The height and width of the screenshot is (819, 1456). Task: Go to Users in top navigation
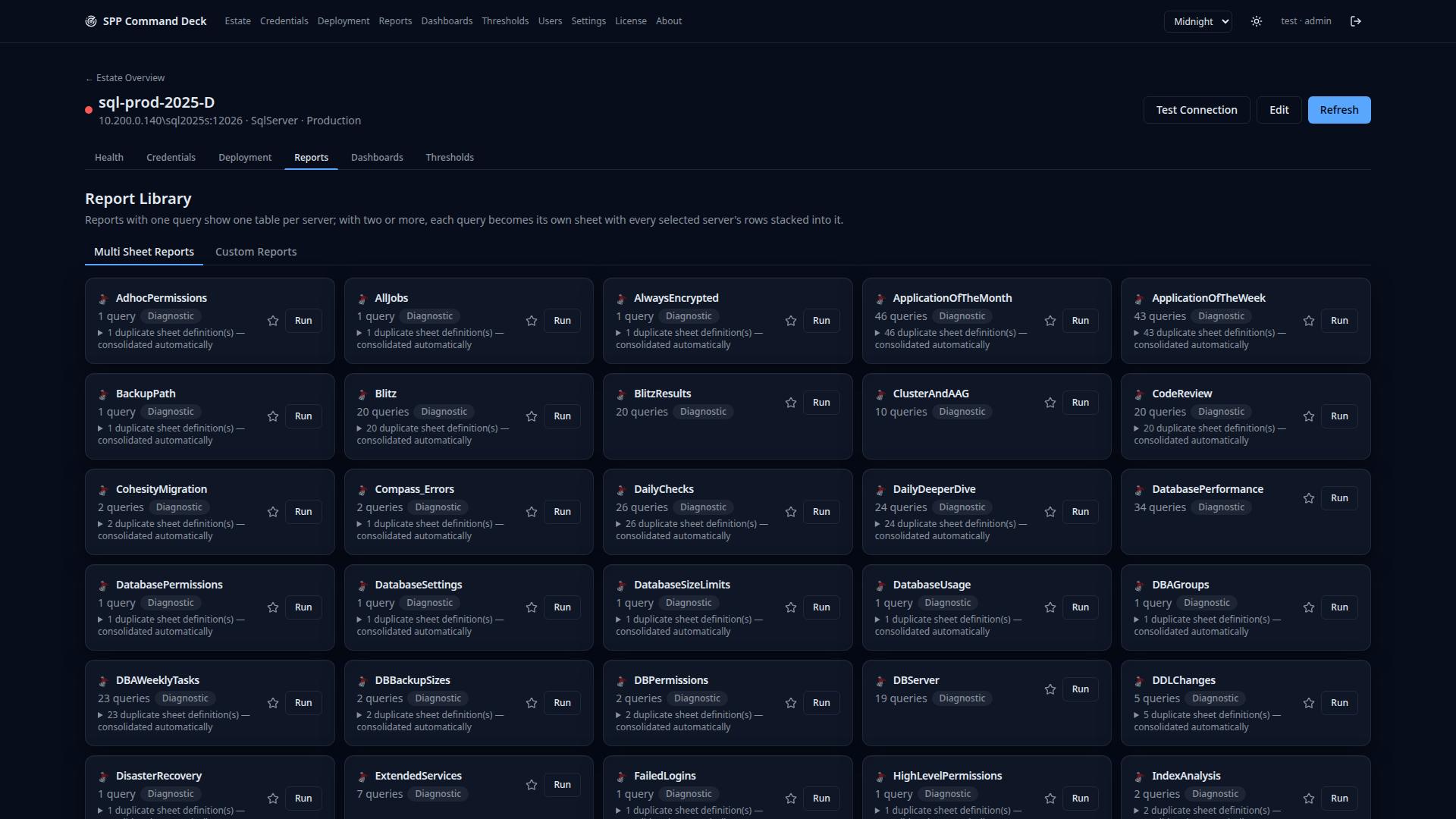[550, 21]
